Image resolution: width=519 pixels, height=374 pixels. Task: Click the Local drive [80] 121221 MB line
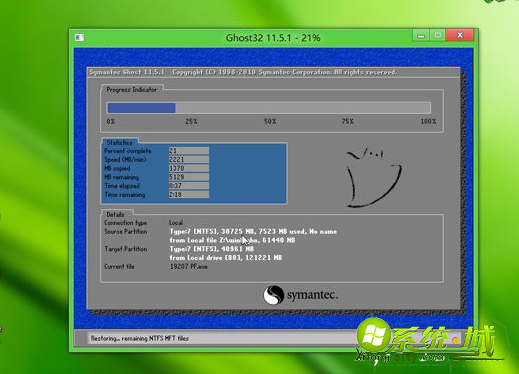coord(226,258)
